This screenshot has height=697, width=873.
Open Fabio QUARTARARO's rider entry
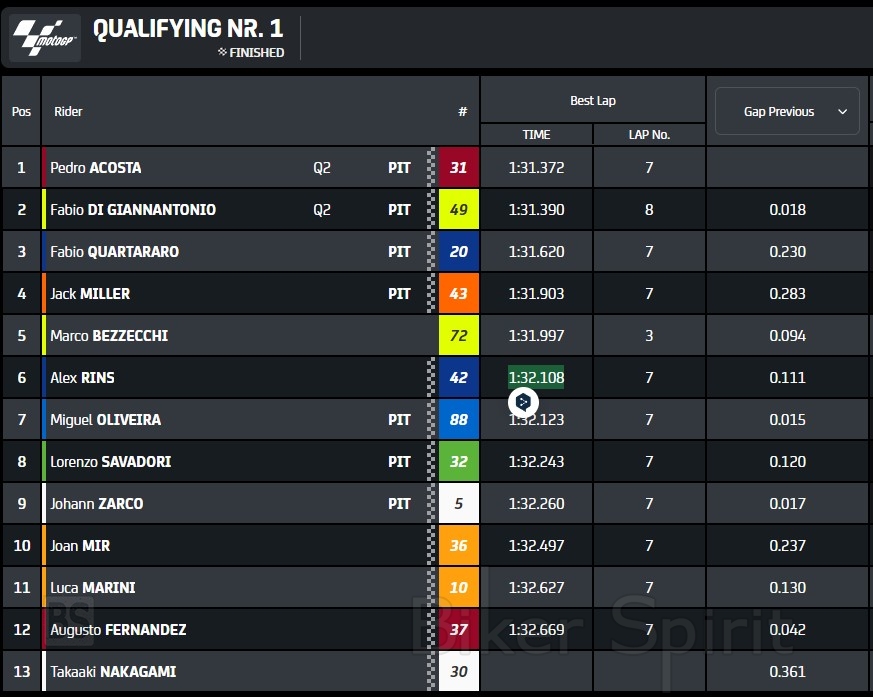114,252
